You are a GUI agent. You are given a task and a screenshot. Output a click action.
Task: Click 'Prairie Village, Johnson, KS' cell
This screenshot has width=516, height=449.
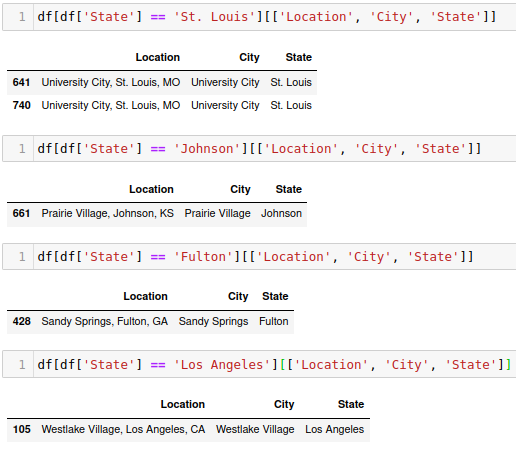click(x=108, y=213)
